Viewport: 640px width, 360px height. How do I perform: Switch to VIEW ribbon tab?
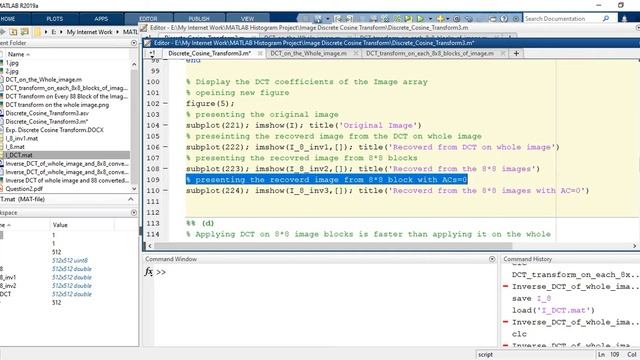click(x=247, y=19)
